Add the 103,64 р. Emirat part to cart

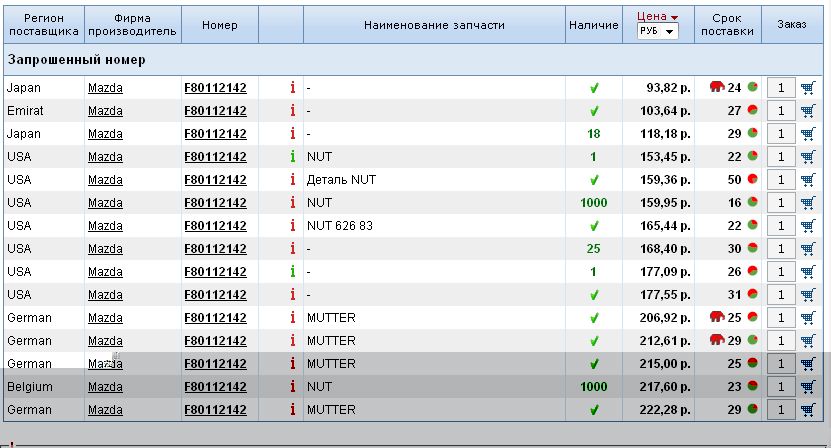(x=808, y=111)
